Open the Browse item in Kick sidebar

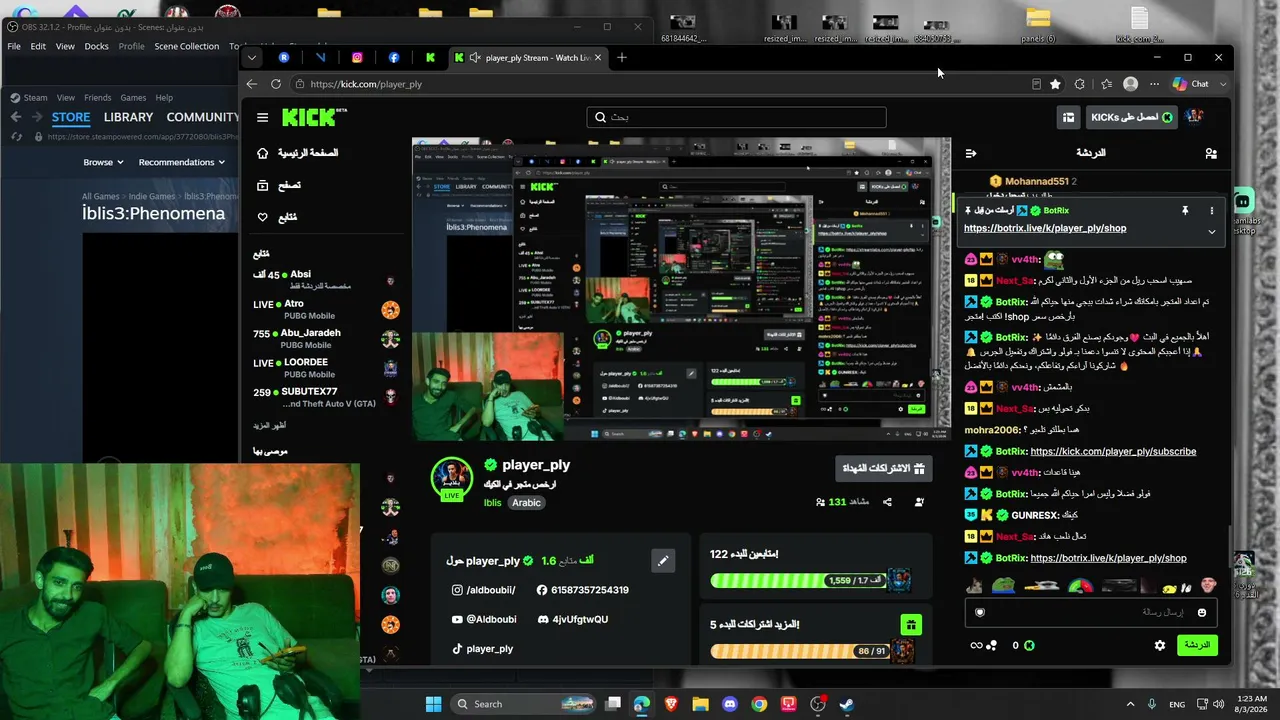coord(279,185)
